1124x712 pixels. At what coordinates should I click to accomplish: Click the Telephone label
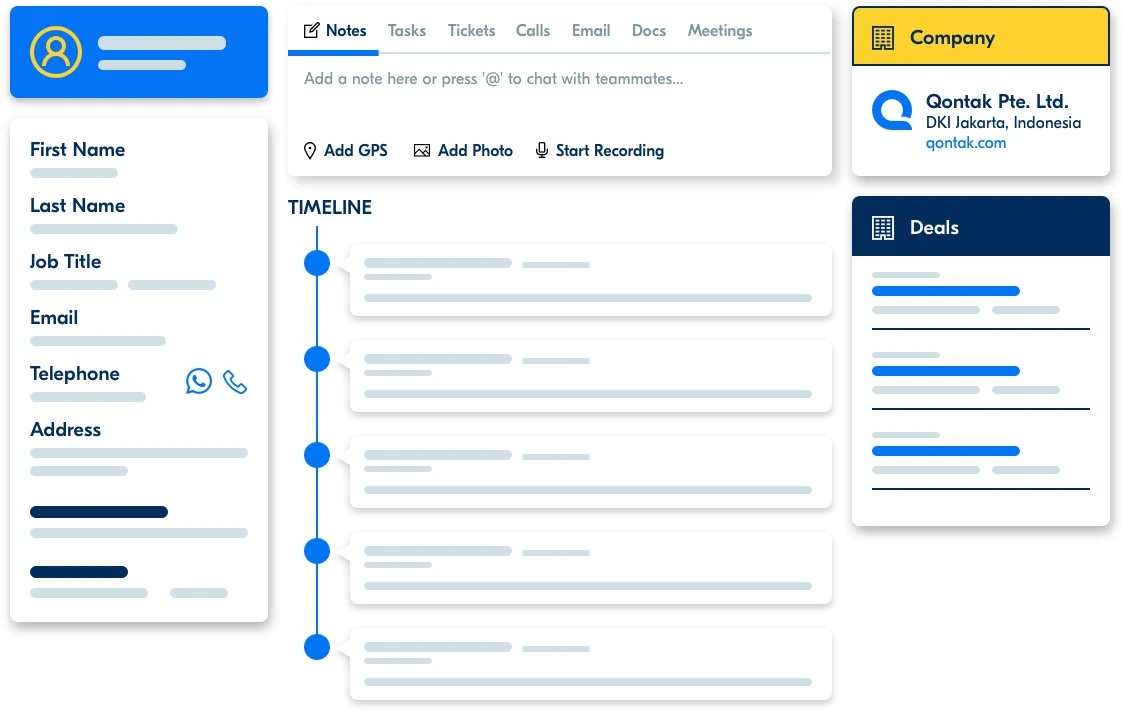click(75, 374)
